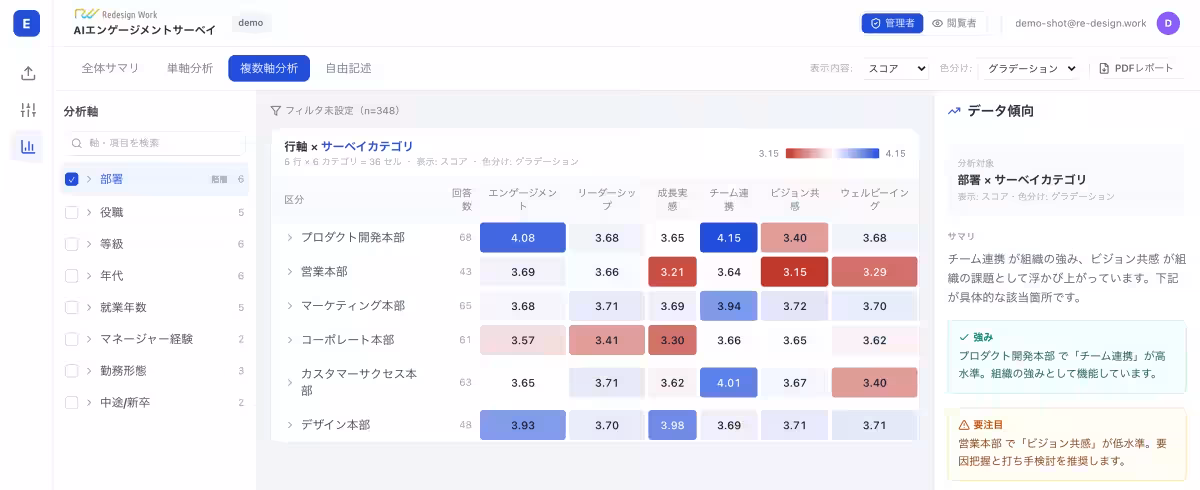
Task: Click the リーダーシップ column header
Action: click(x=607, y=198)
